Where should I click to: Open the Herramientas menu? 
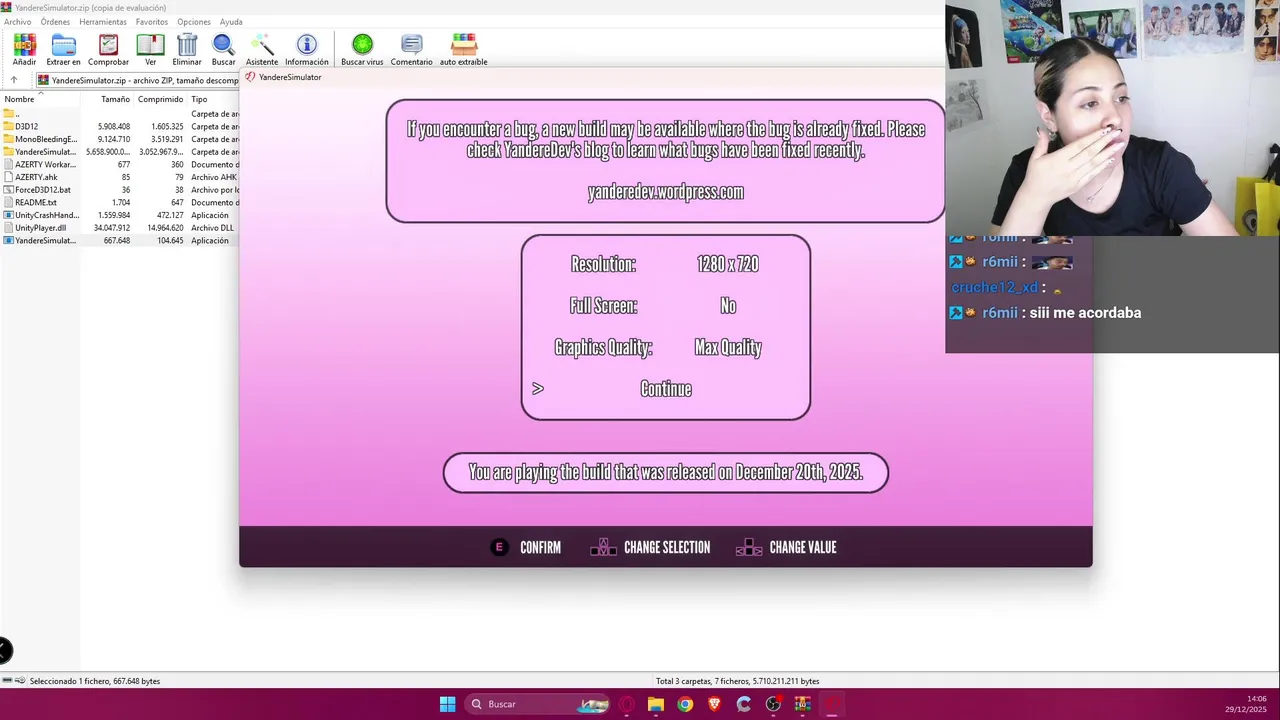(103, 22)
